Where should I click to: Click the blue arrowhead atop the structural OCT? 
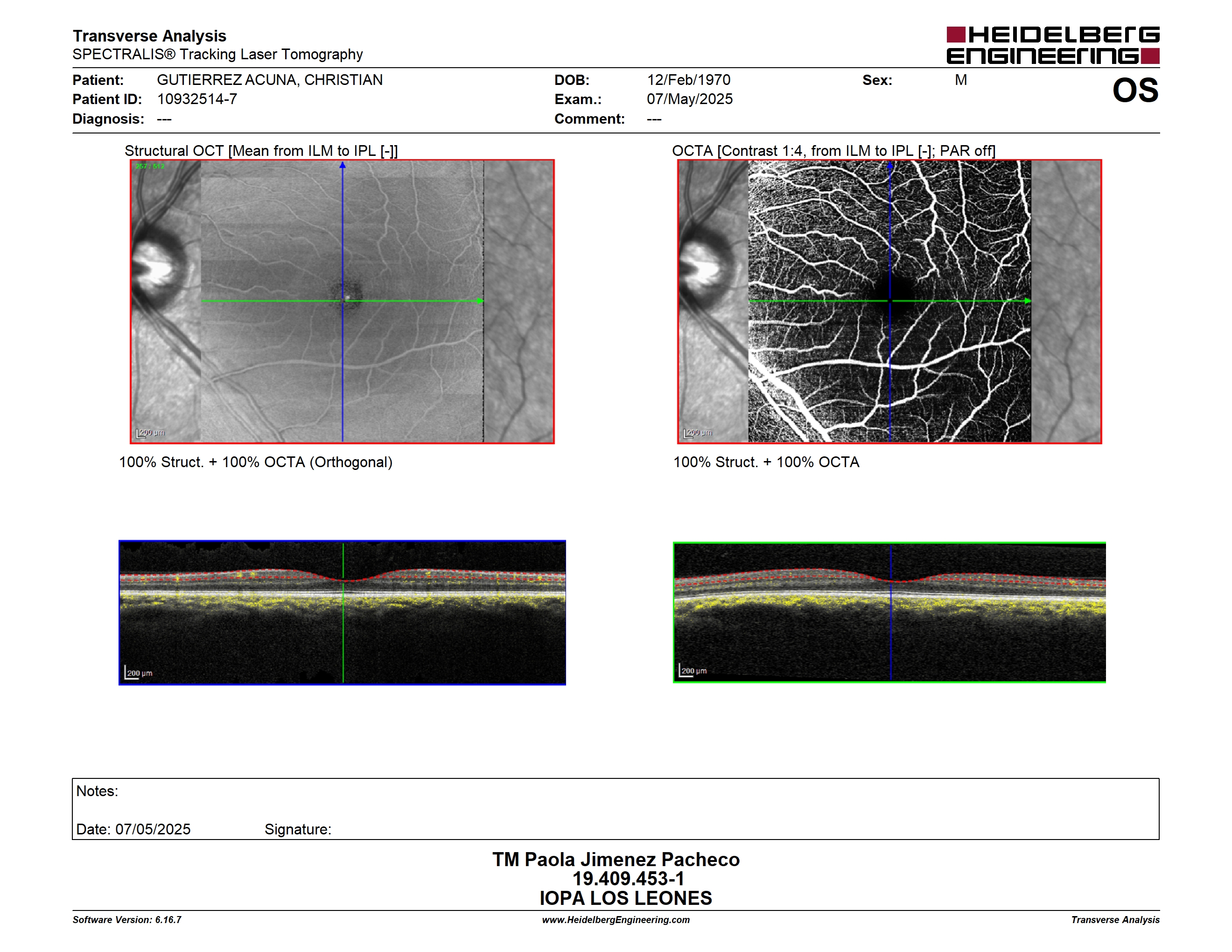click(x=343, y=165)
